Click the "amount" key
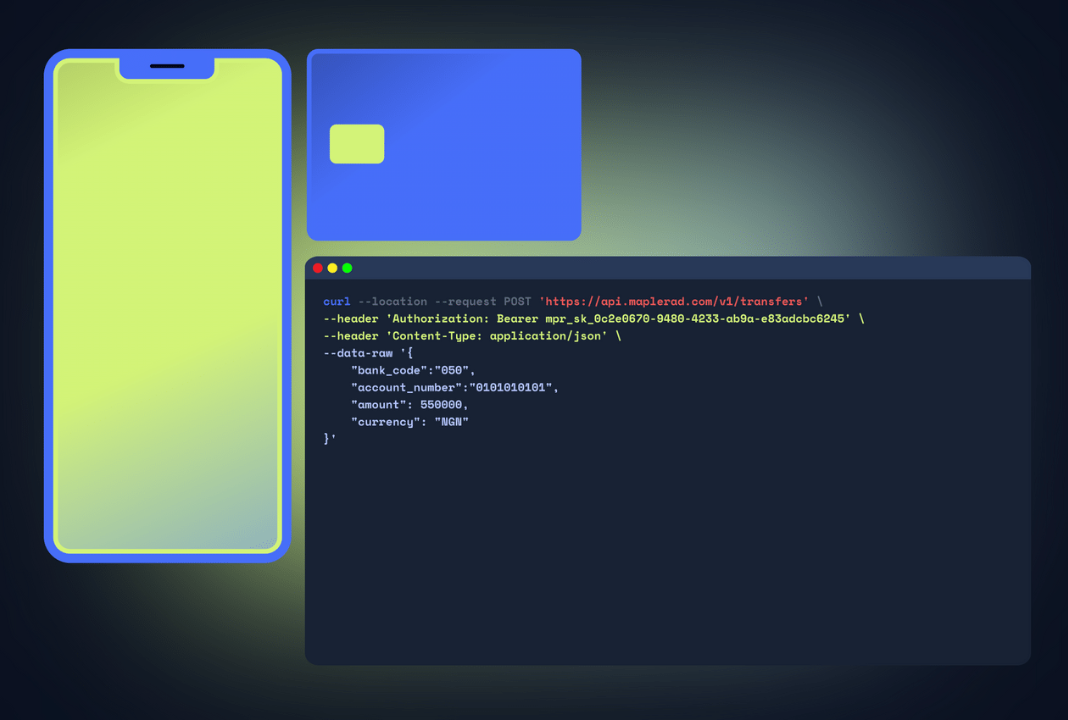This screenshot has height=720, width=1068. (379, 405)
